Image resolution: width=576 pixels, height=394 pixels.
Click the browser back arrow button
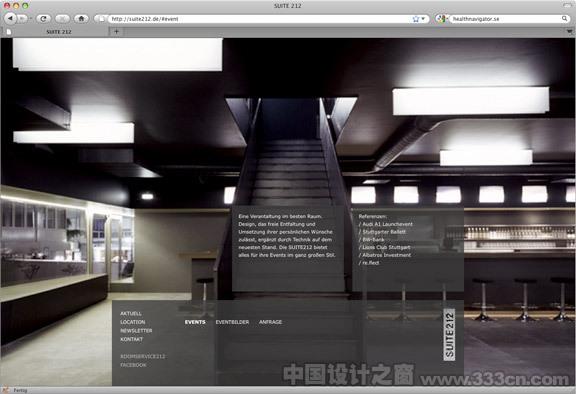click(10, 18)
